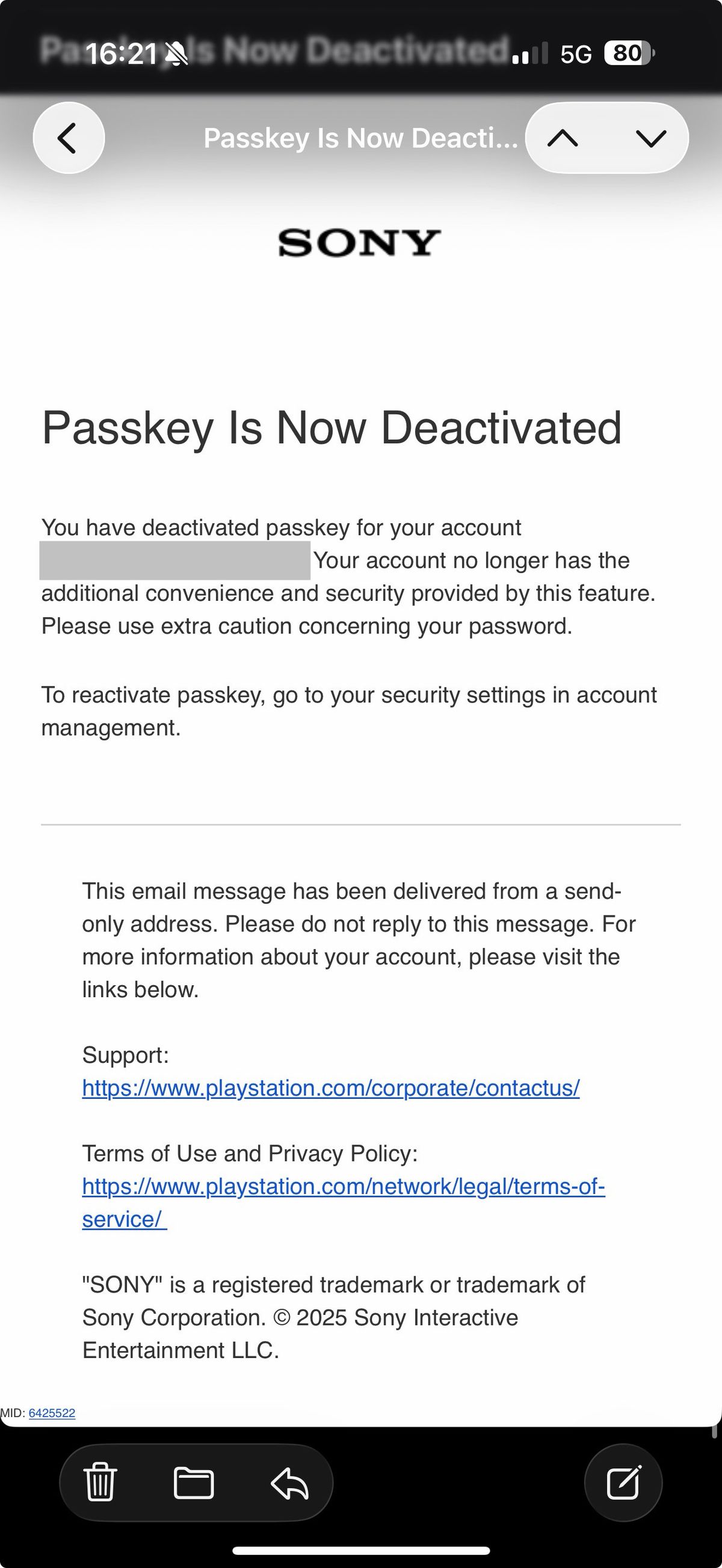Image resolution: width=722 pixels, height=1568 pixels.
Task: Tap the clock showing 16:21
Action: point(121,54)
